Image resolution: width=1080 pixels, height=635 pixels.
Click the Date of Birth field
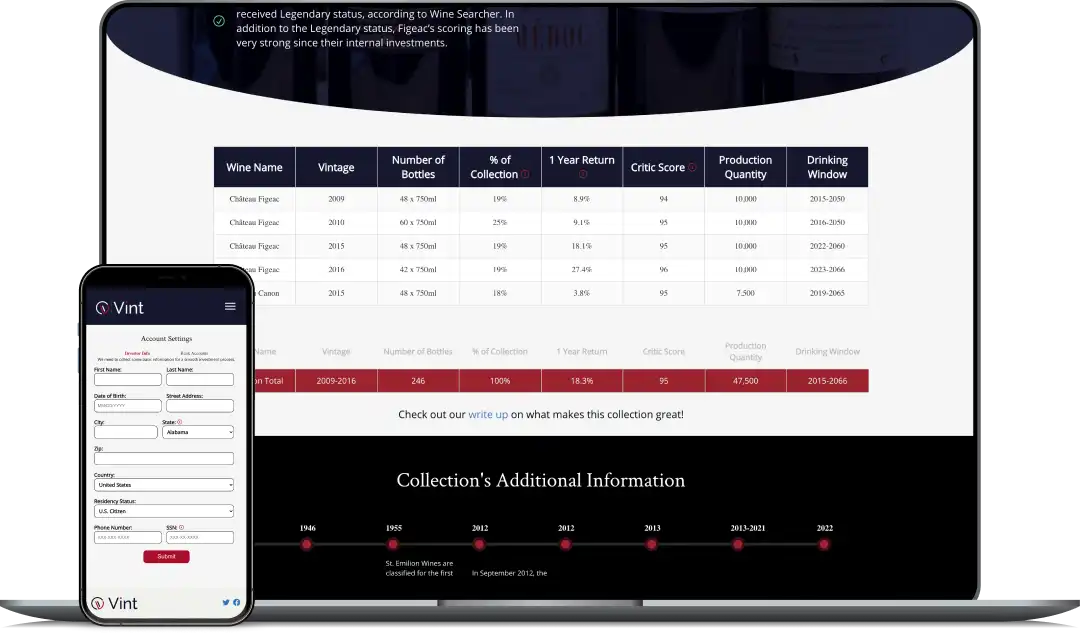[x=127, y=406]
